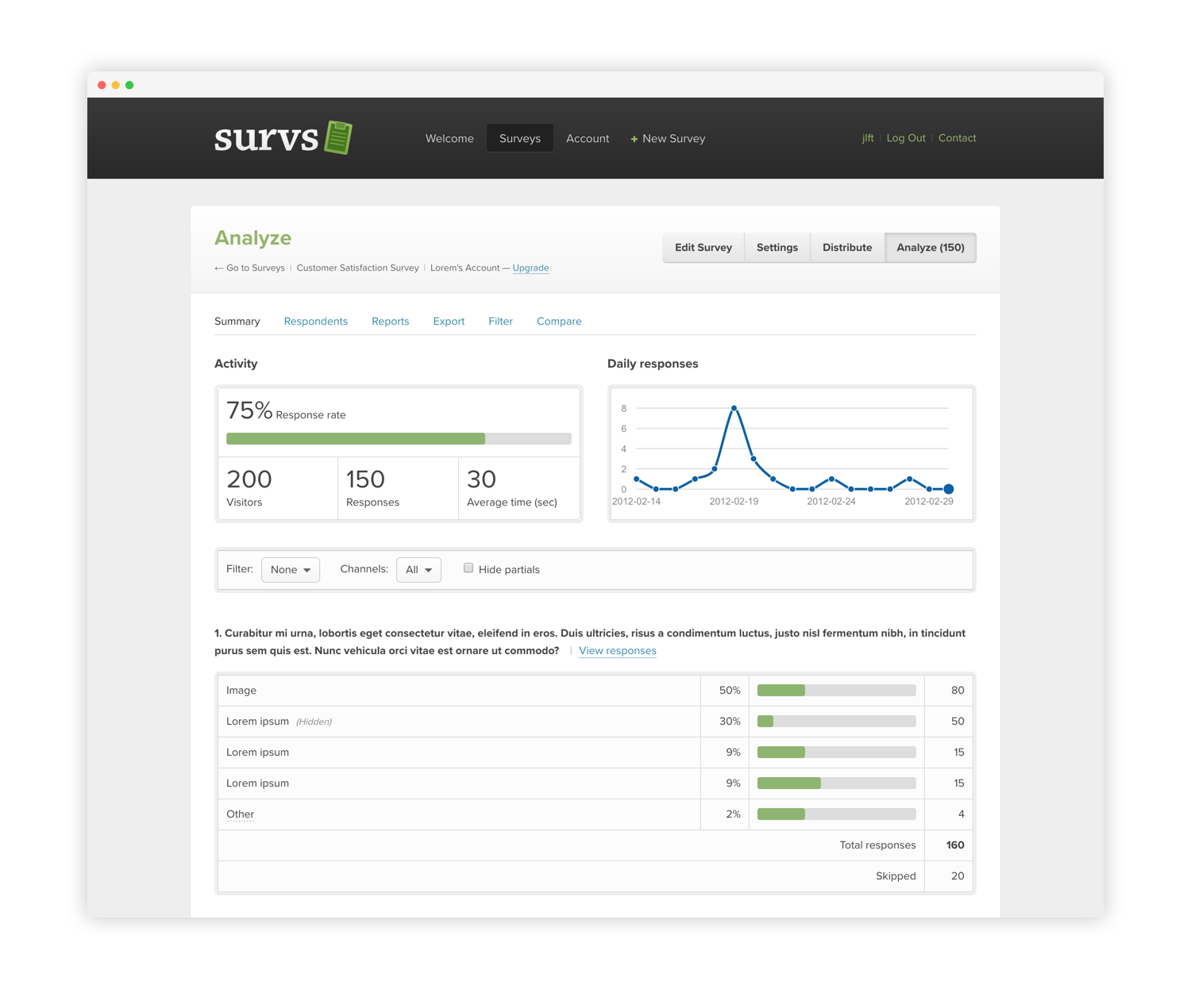Open the Filter dropdown showing None
Viewport: 1191px width, 1008px height.
(290, 569)
